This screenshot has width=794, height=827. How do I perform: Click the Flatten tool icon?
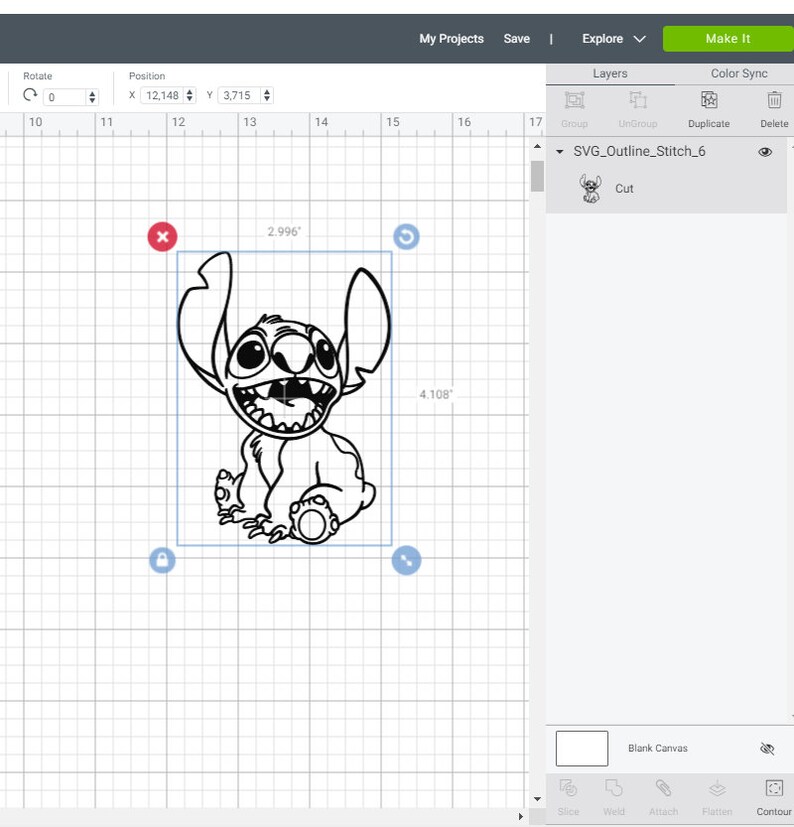tap(717, 789)
